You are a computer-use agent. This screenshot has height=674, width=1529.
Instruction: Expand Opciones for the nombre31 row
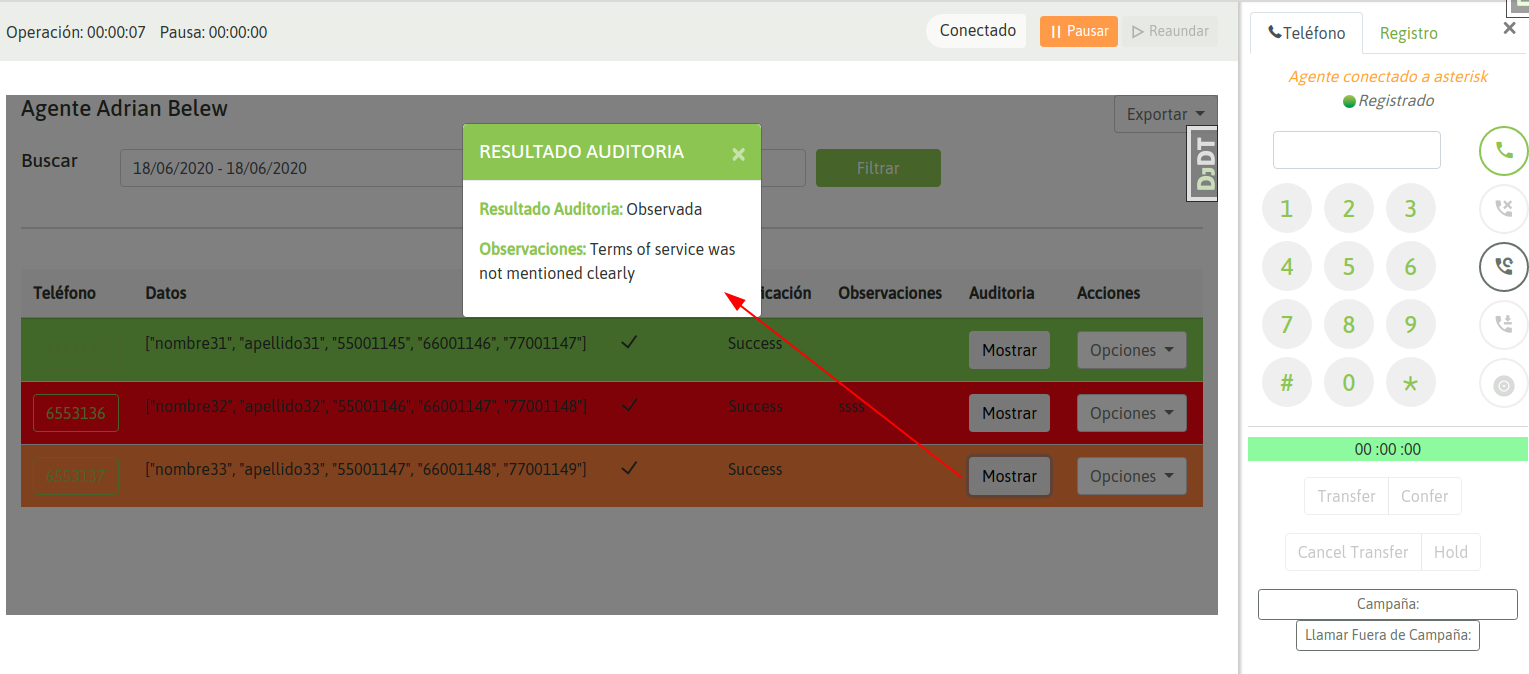[x=1131, y=351]
